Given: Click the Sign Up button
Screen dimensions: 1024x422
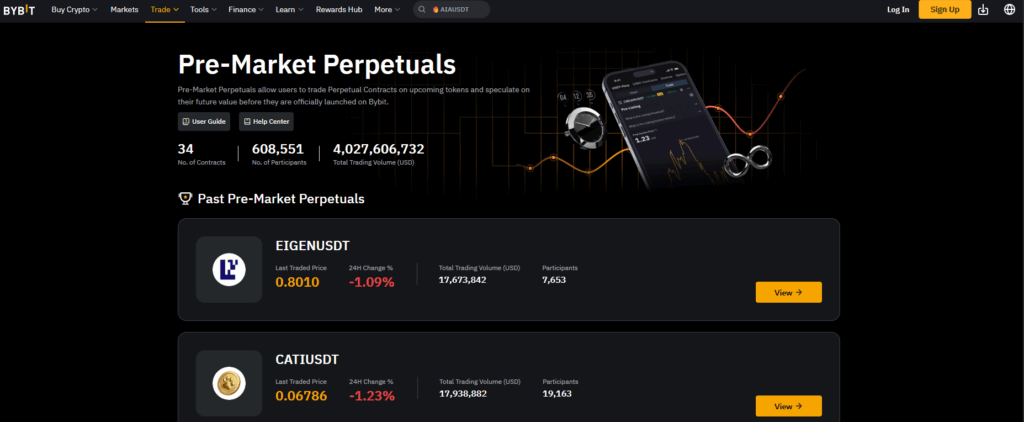Looking at the screenshot, I should pos(945,10).
